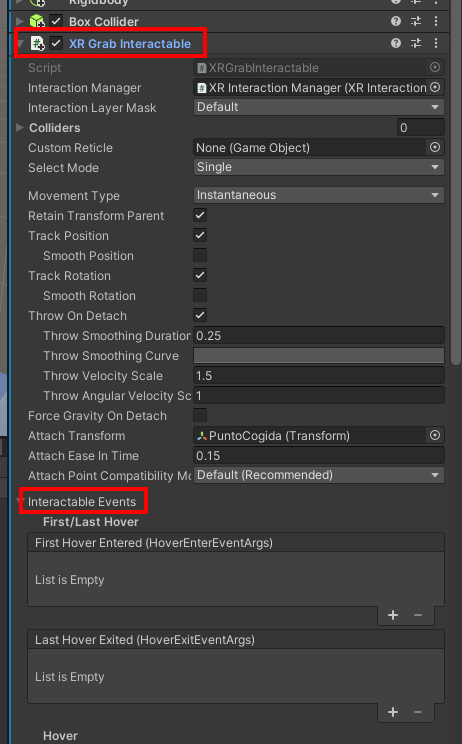Image resolution: width=462 pixels, height=744 pixels.
Task: Click the Hover section heading
Action: [x=60, y=735]
